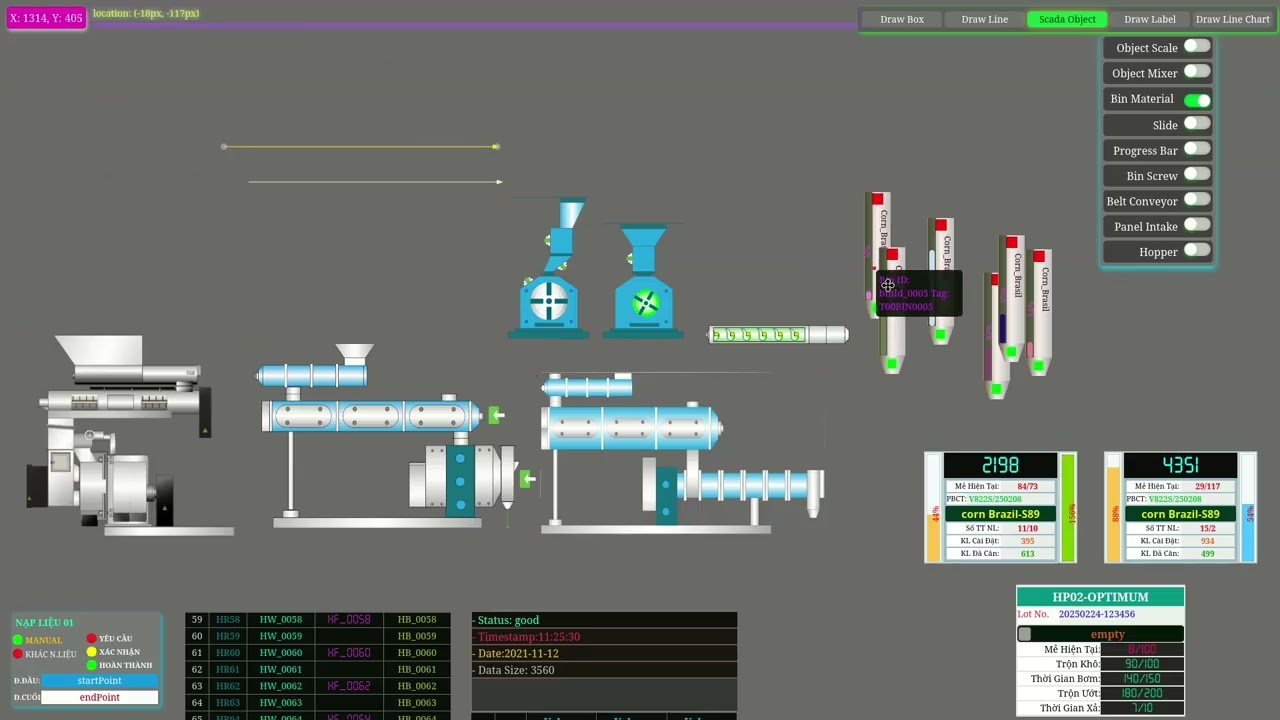Viewport: 1280px width, 720px height.
Task: Click the 4351 weight display
Action: pyautogui.click(x=1180, y=465)
